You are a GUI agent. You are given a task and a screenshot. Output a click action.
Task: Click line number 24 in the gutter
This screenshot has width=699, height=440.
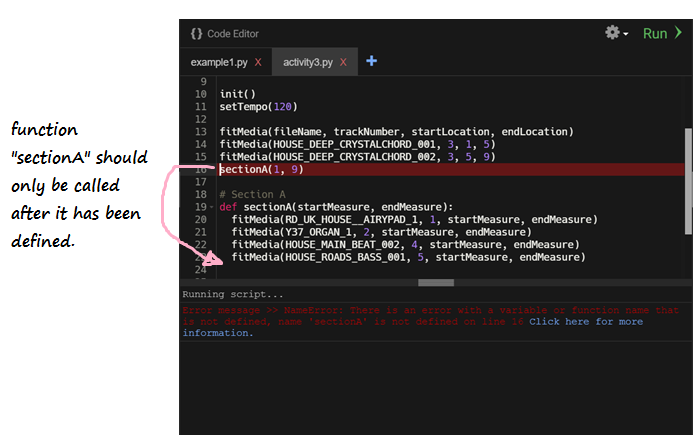200,270
